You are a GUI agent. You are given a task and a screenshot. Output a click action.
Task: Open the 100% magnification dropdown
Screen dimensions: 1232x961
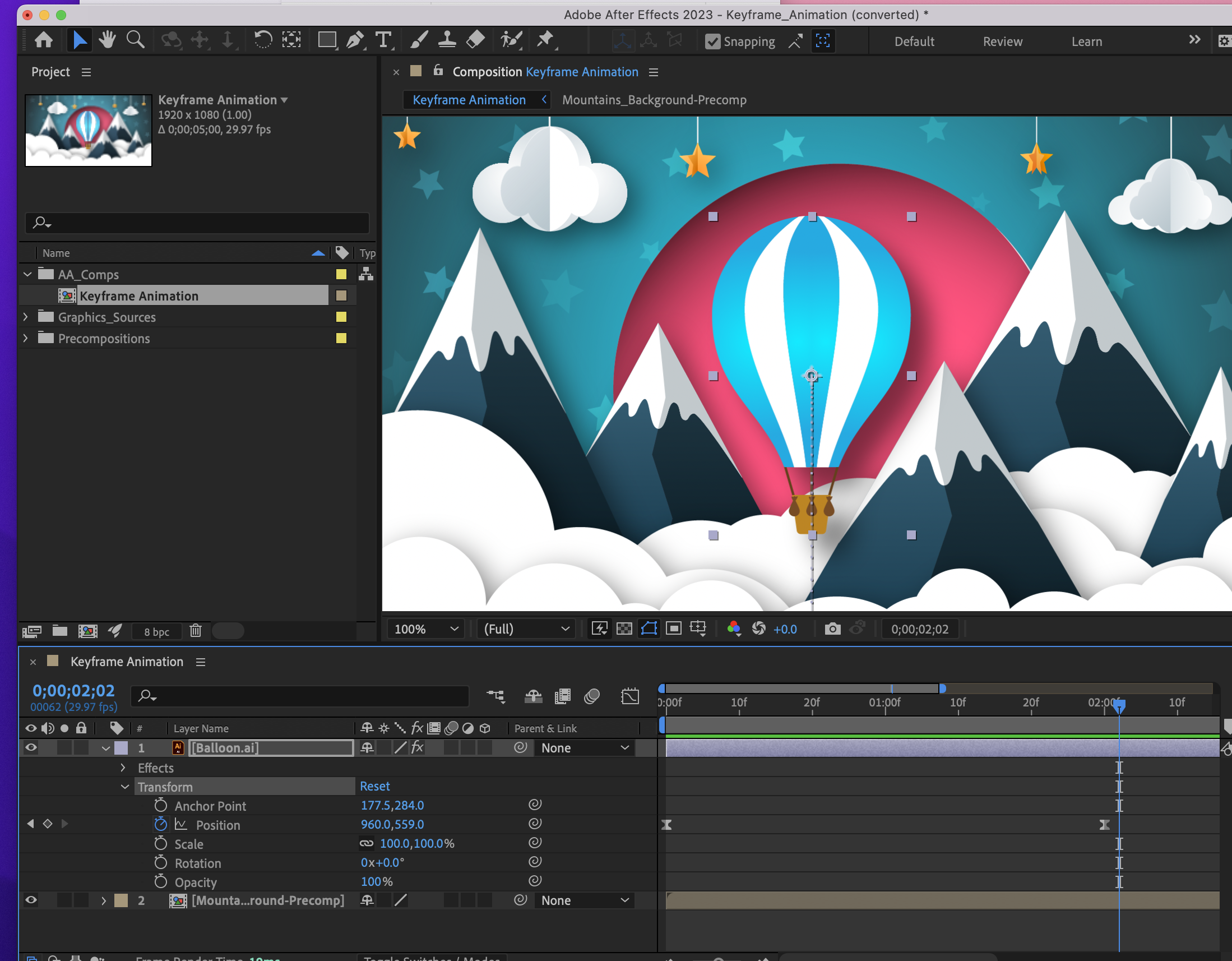(x=425, y=628)
